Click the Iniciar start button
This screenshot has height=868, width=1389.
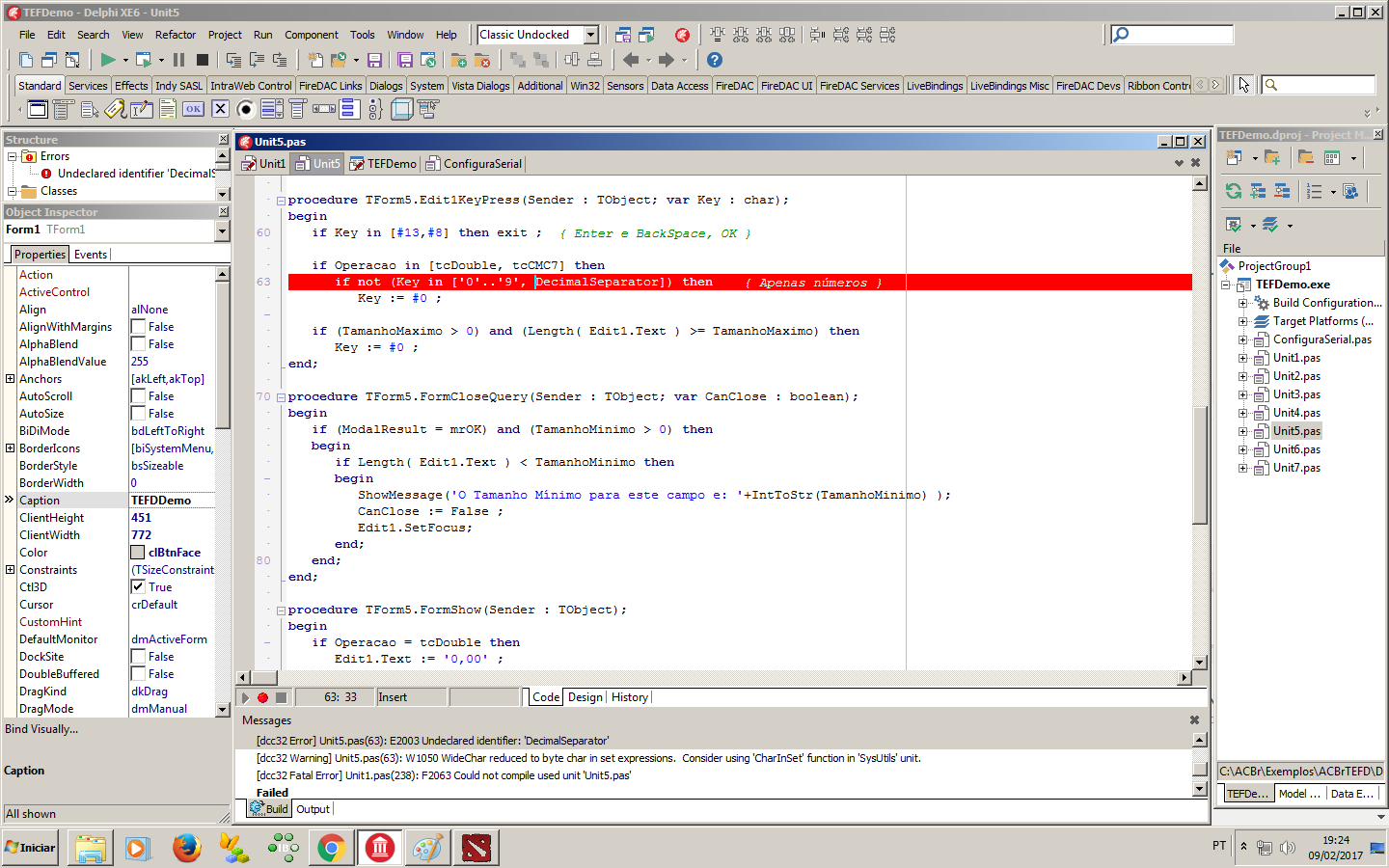point(31,848)
